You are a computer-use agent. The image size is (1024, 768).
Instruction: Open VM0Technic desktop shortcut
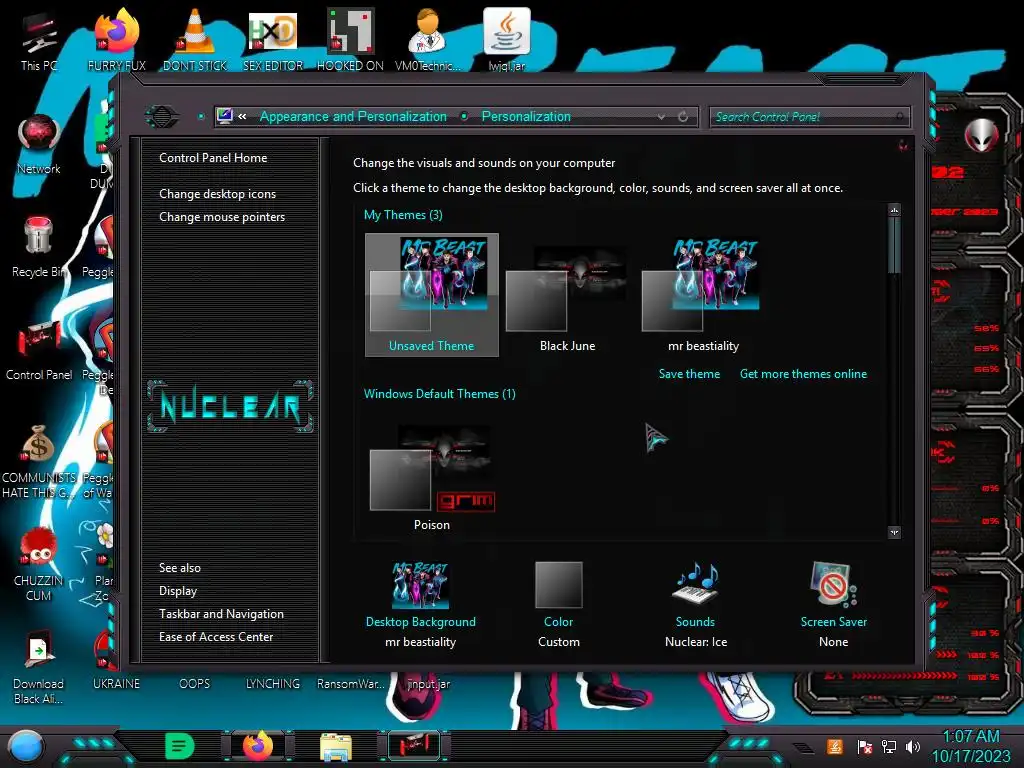click(428, 40)
